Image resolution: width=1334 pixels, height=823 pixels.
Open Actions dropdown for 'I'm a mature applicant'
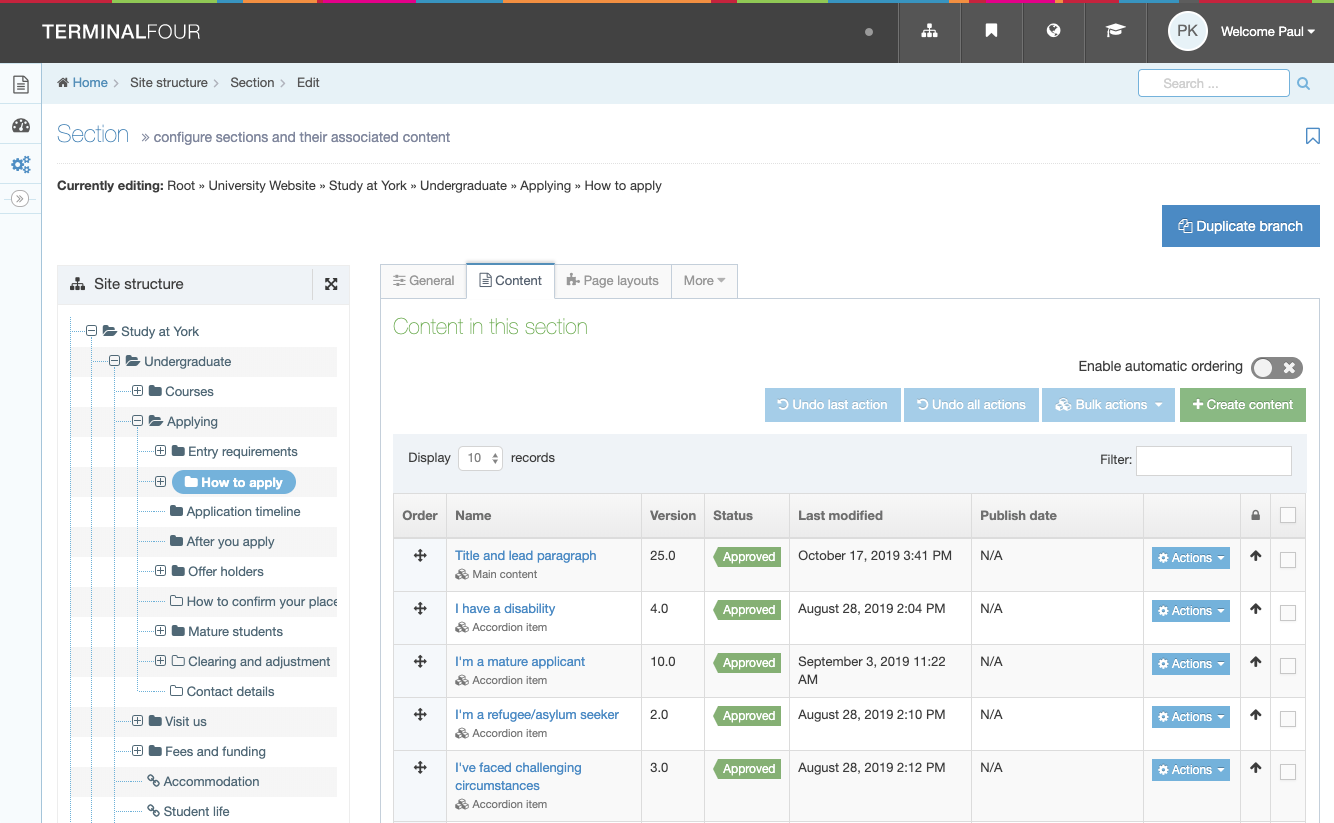pyautogui.click(x=1190, y=664)
